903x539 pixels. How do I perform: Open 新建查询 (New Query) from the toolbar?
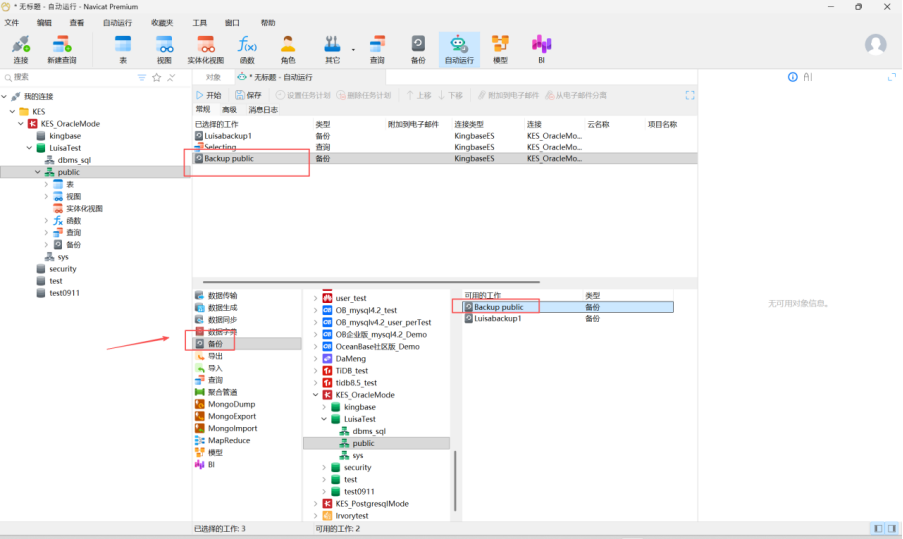(61, 47)
